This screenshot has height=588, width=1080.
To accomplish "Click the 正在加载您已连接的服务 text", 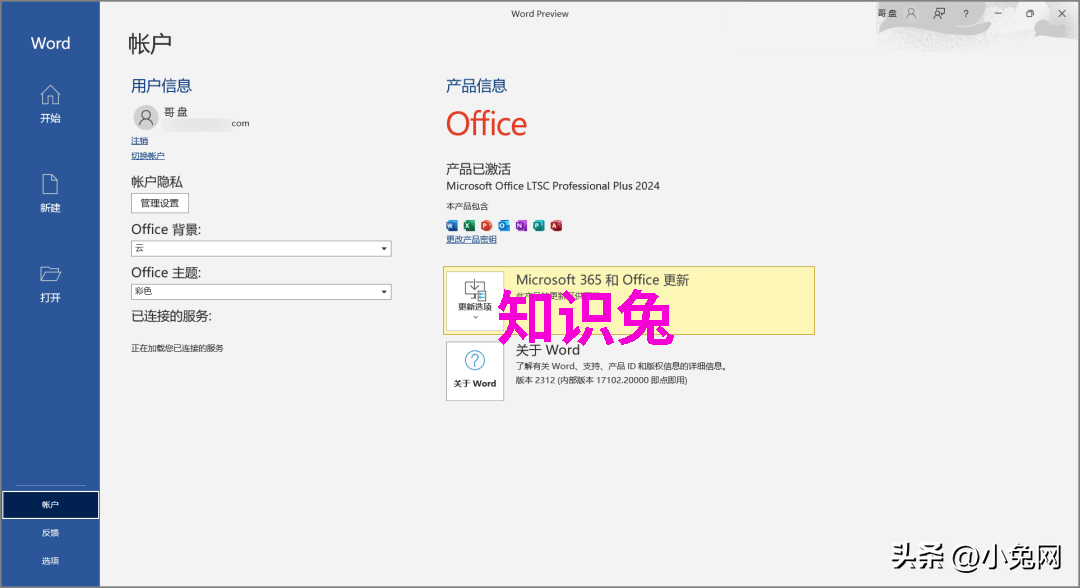I will pos(178,348).
